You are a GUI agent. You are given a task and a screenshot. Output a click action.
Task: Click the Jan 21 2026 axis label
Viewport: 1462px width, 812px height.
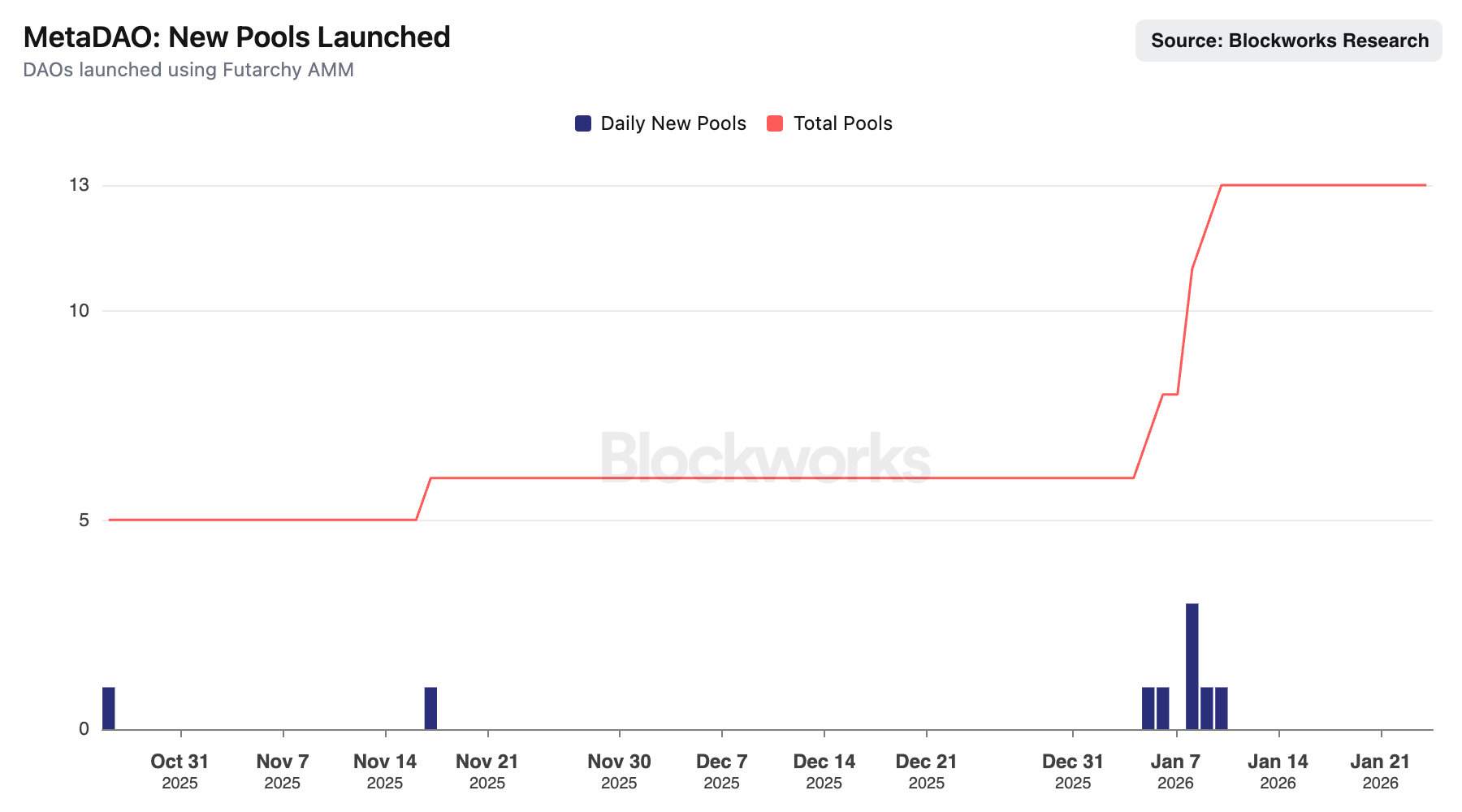click(1380, 771)
